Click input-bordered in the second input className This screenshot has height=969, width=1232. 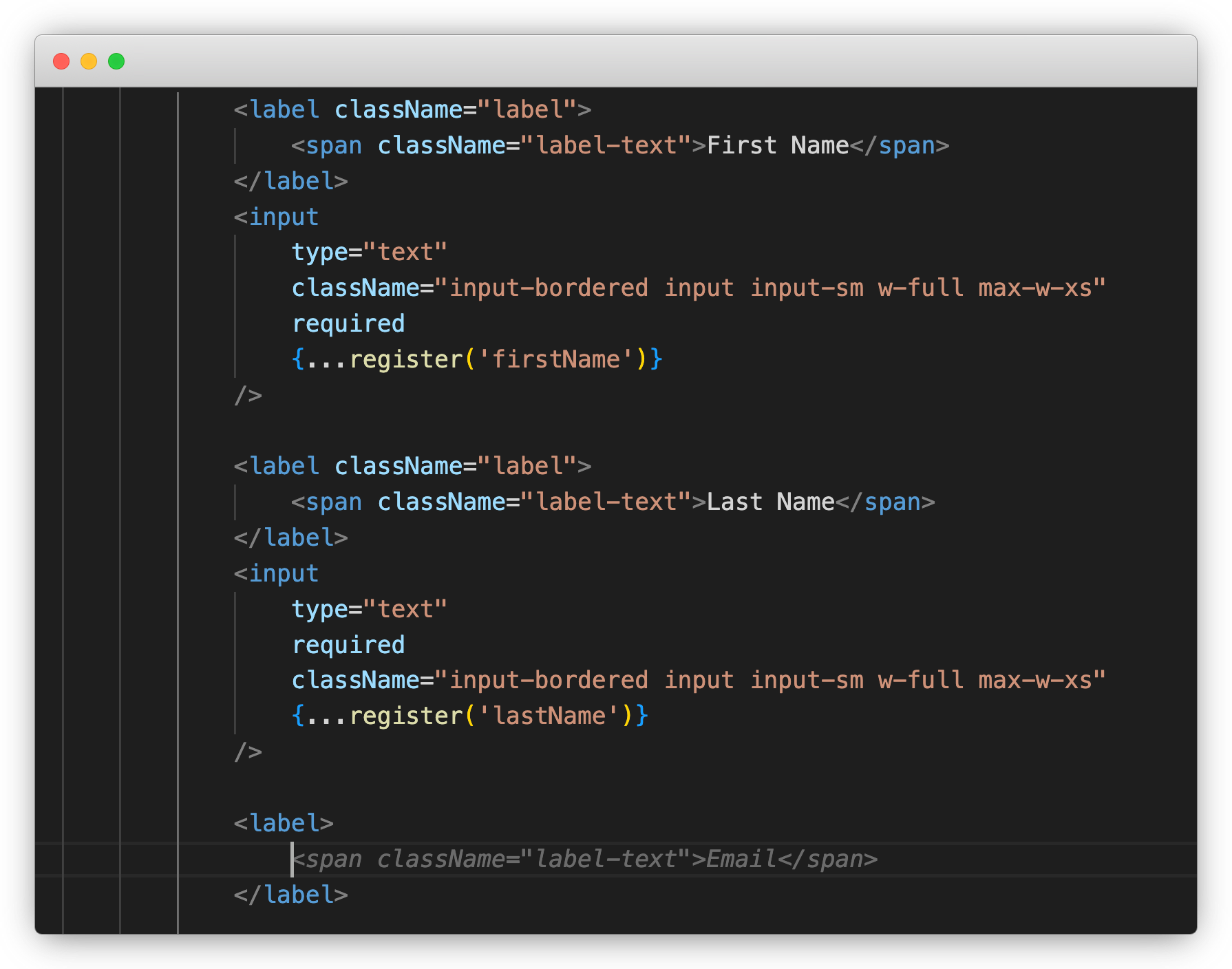pos(549,681)
